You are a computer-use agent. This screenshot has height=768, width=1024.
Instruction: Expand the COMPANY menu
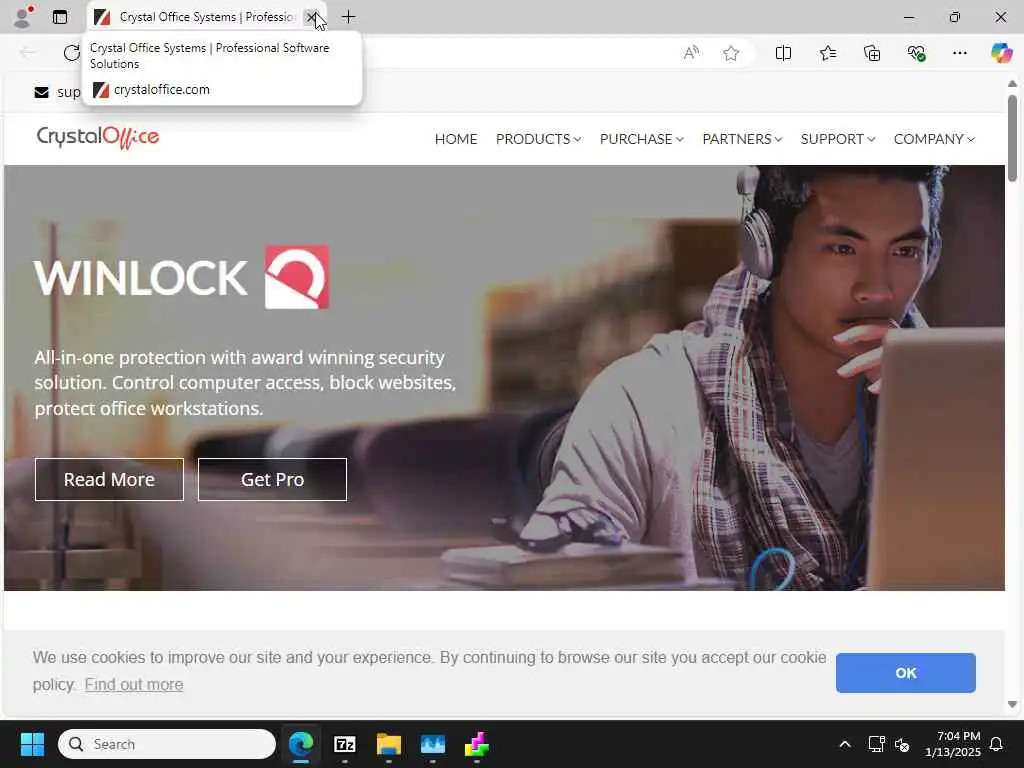[934, 139]
